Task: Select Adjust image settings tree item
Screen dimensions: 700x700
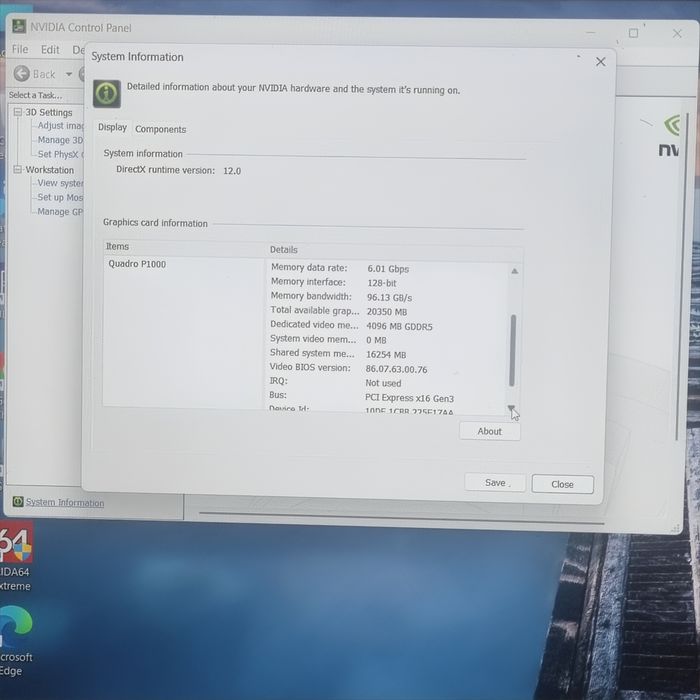Action: [x=60, y=126]
